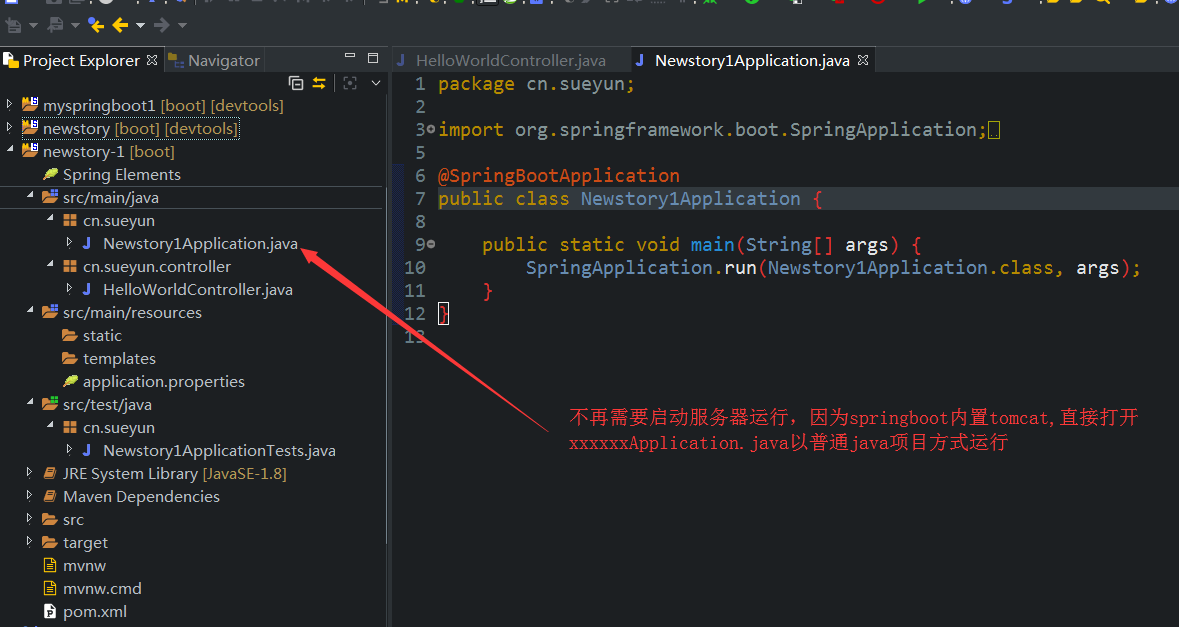Click the src/main/java source folder icon
The height and width of the screenshot is (627, 1179).
pos(50,197)
